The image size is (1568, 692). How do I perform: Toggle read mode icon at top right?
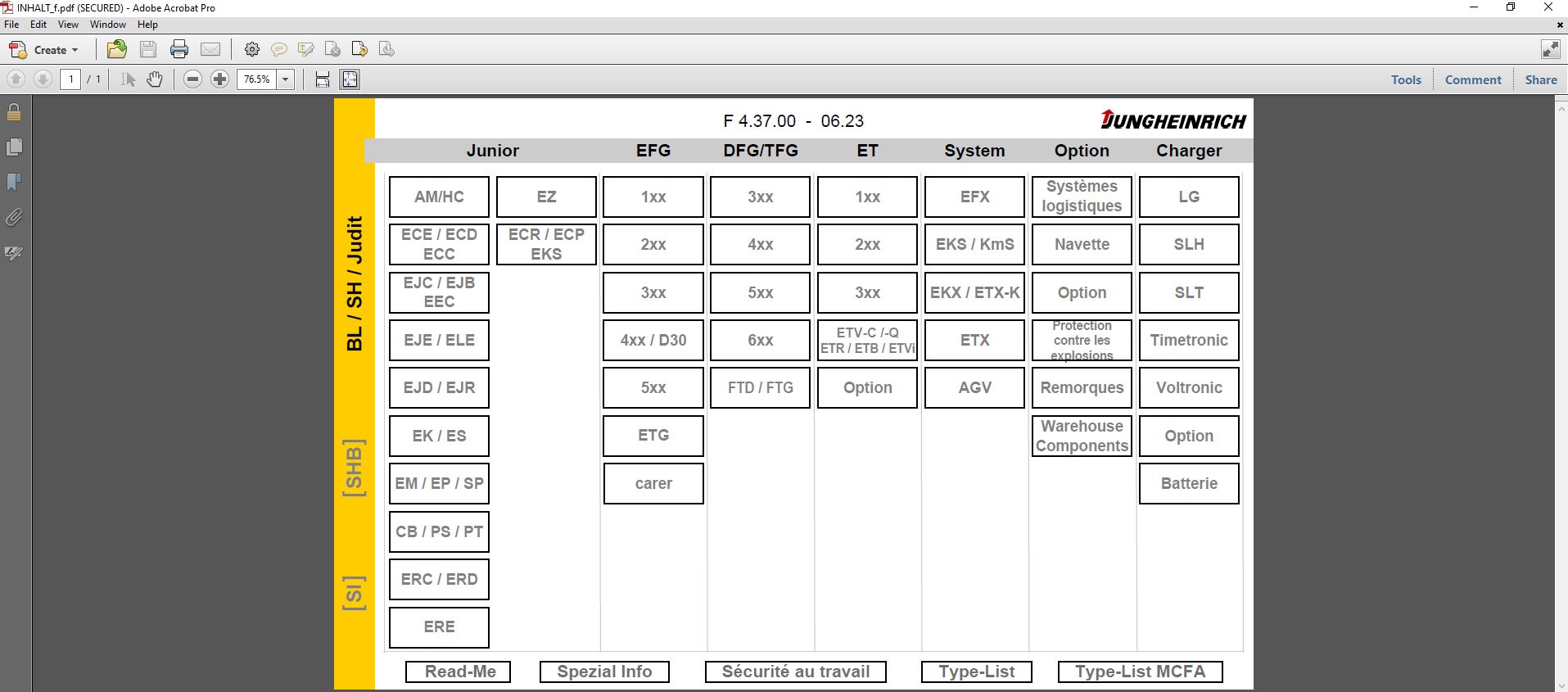pyautogui.click(x=1550, y=49)
